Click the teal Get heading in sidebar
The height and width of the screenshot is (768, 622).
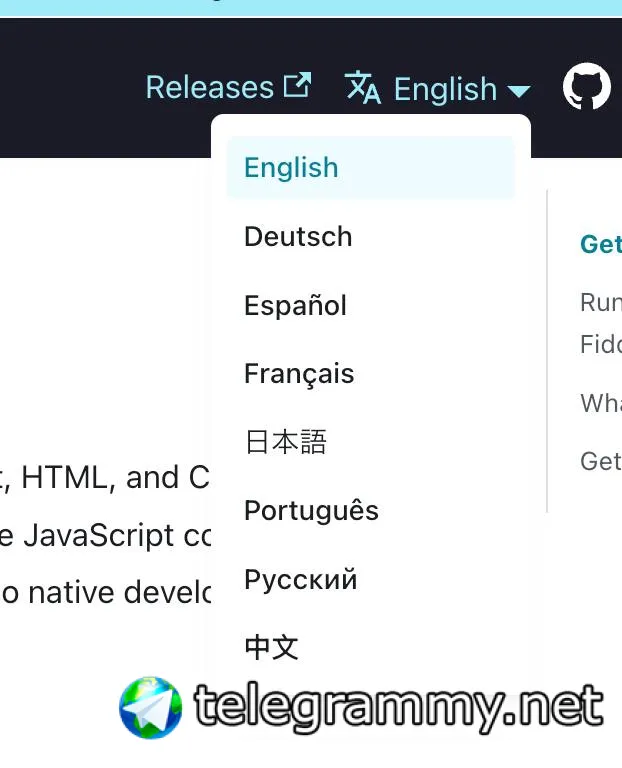(x=601, y=243)
